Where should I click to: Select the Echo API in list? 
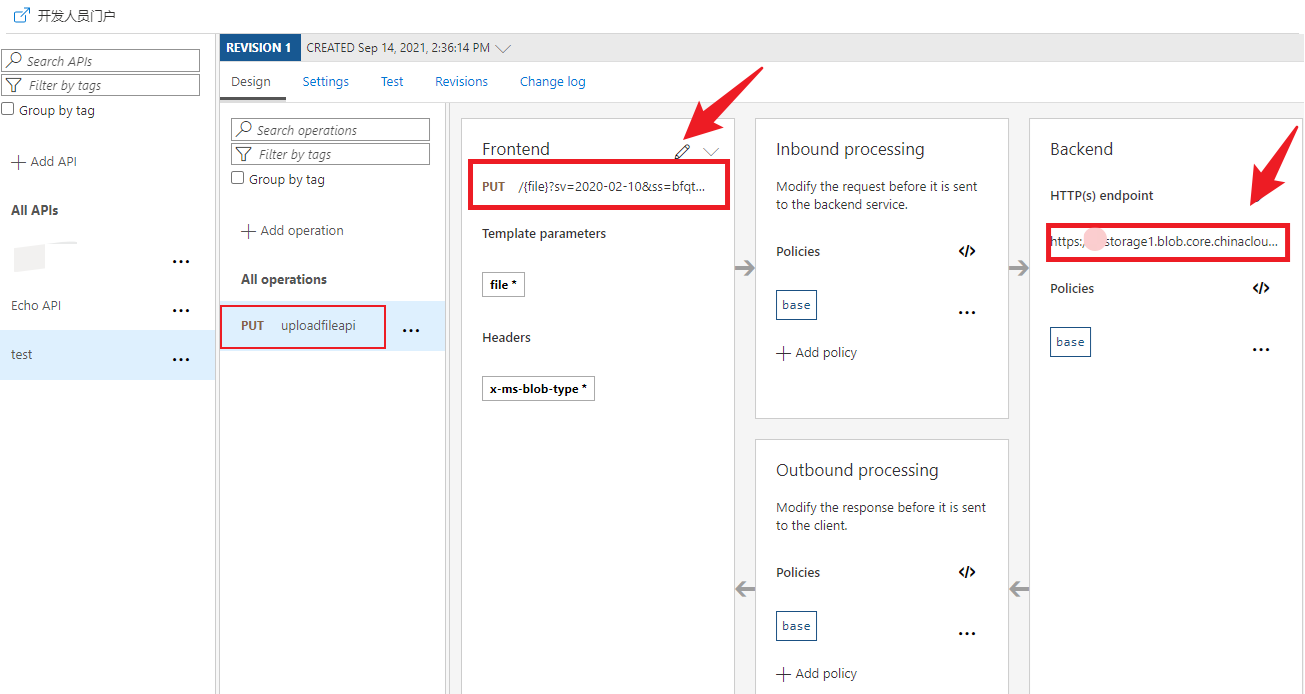pyautogui.click(x=36, y=306)
